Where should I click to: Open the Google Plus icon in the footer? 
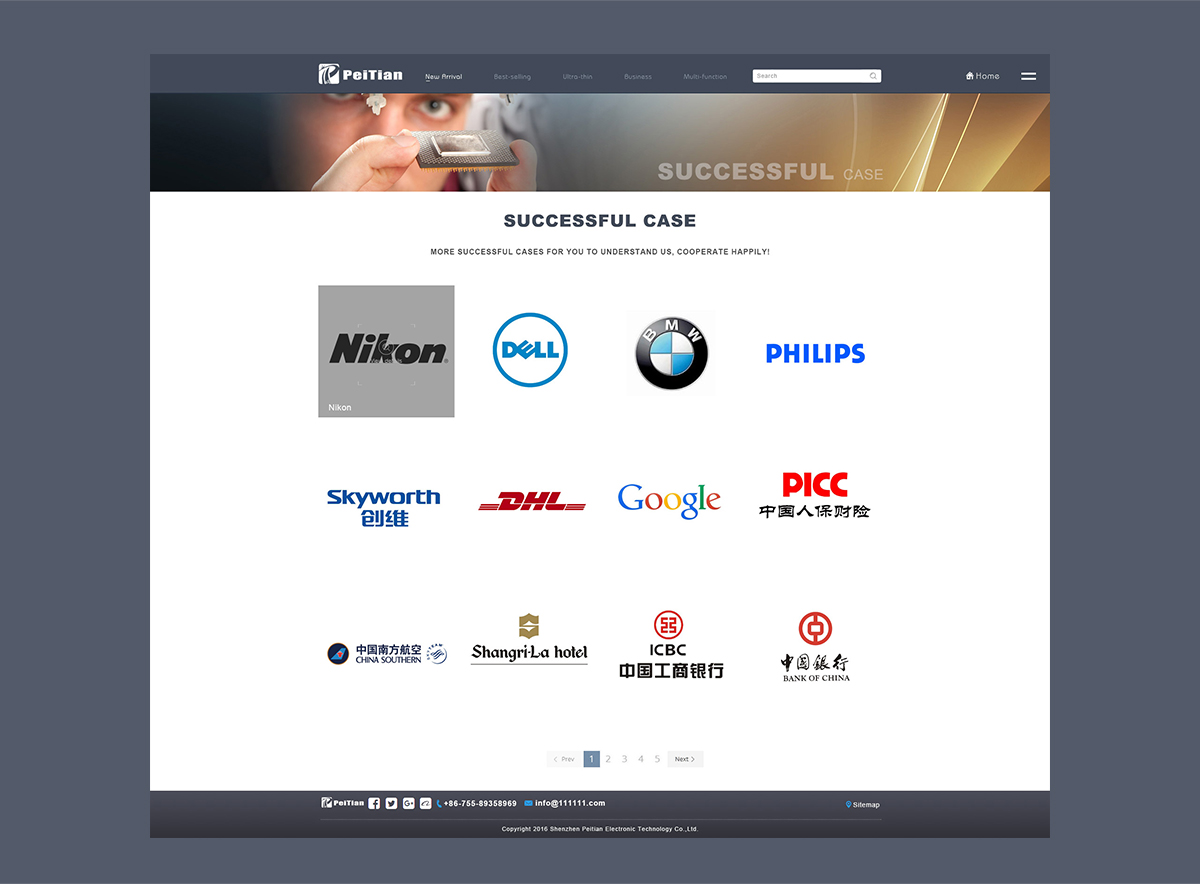(x=408, y=803)
